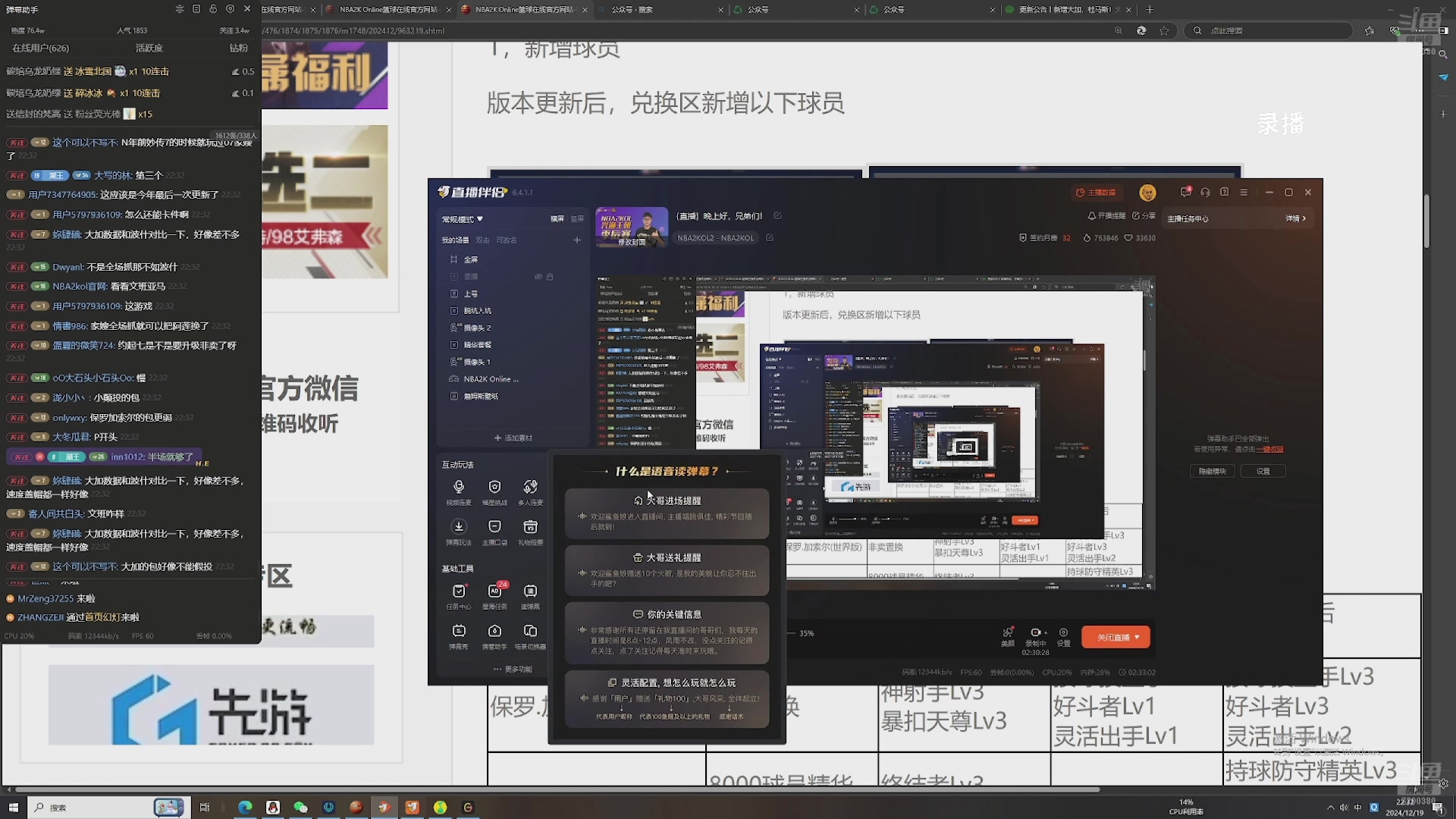
Task: Switch to 竖屏 portrait orientation
Action: click(577, 218)
